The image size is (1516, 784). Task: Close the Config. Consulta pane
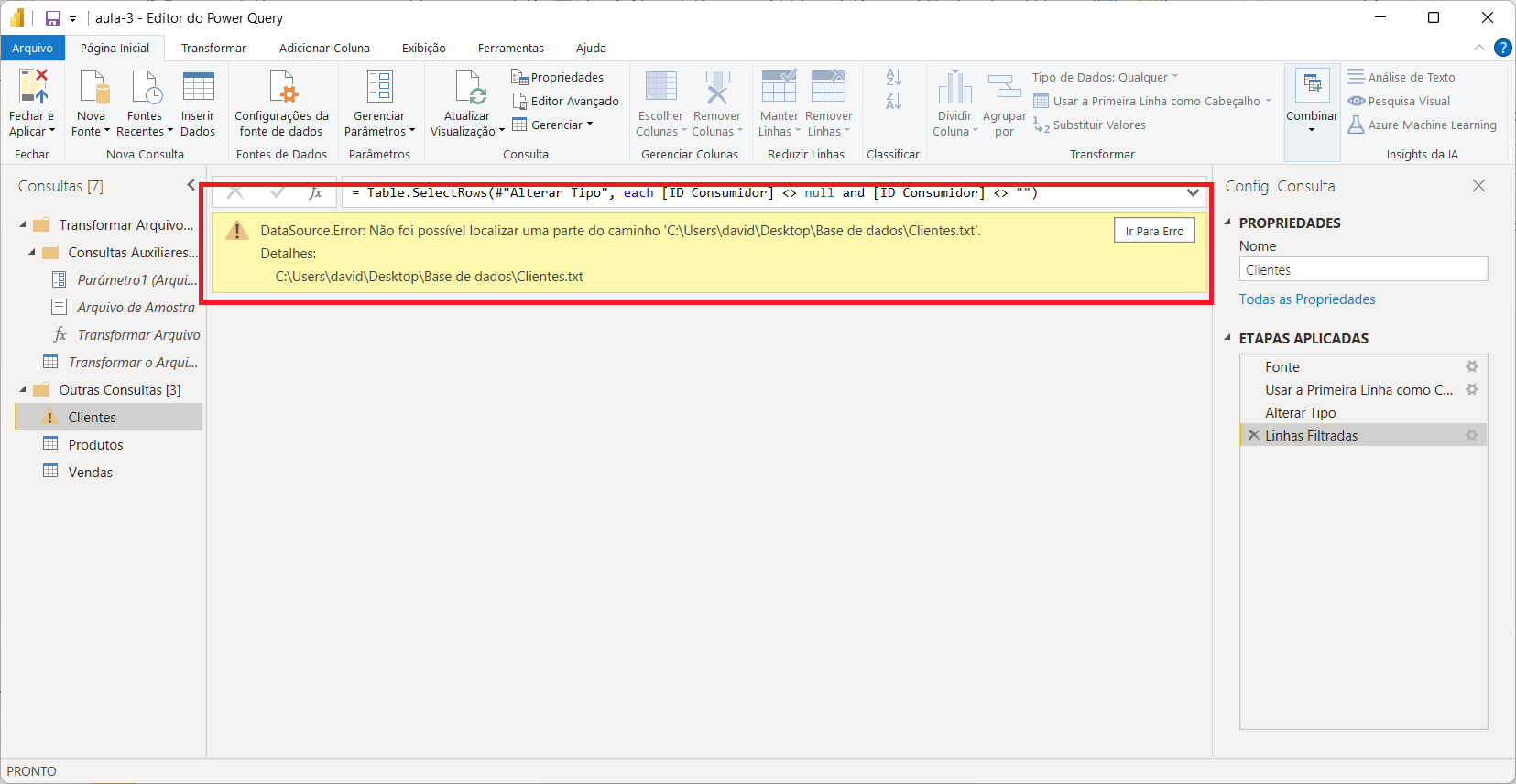pyautogui.click(x=1478, y=185)
